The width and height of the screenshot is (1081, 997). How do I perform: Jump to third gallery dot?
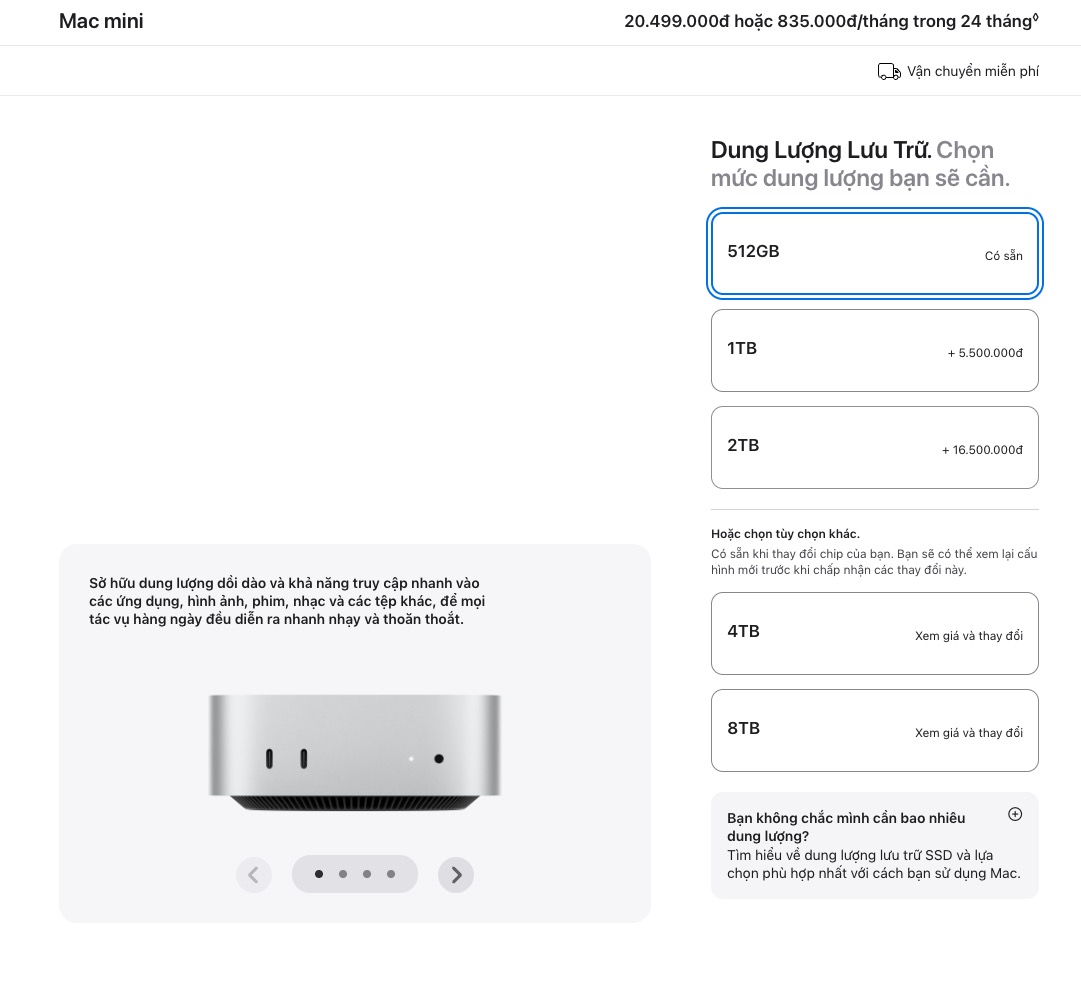(367, 874)
